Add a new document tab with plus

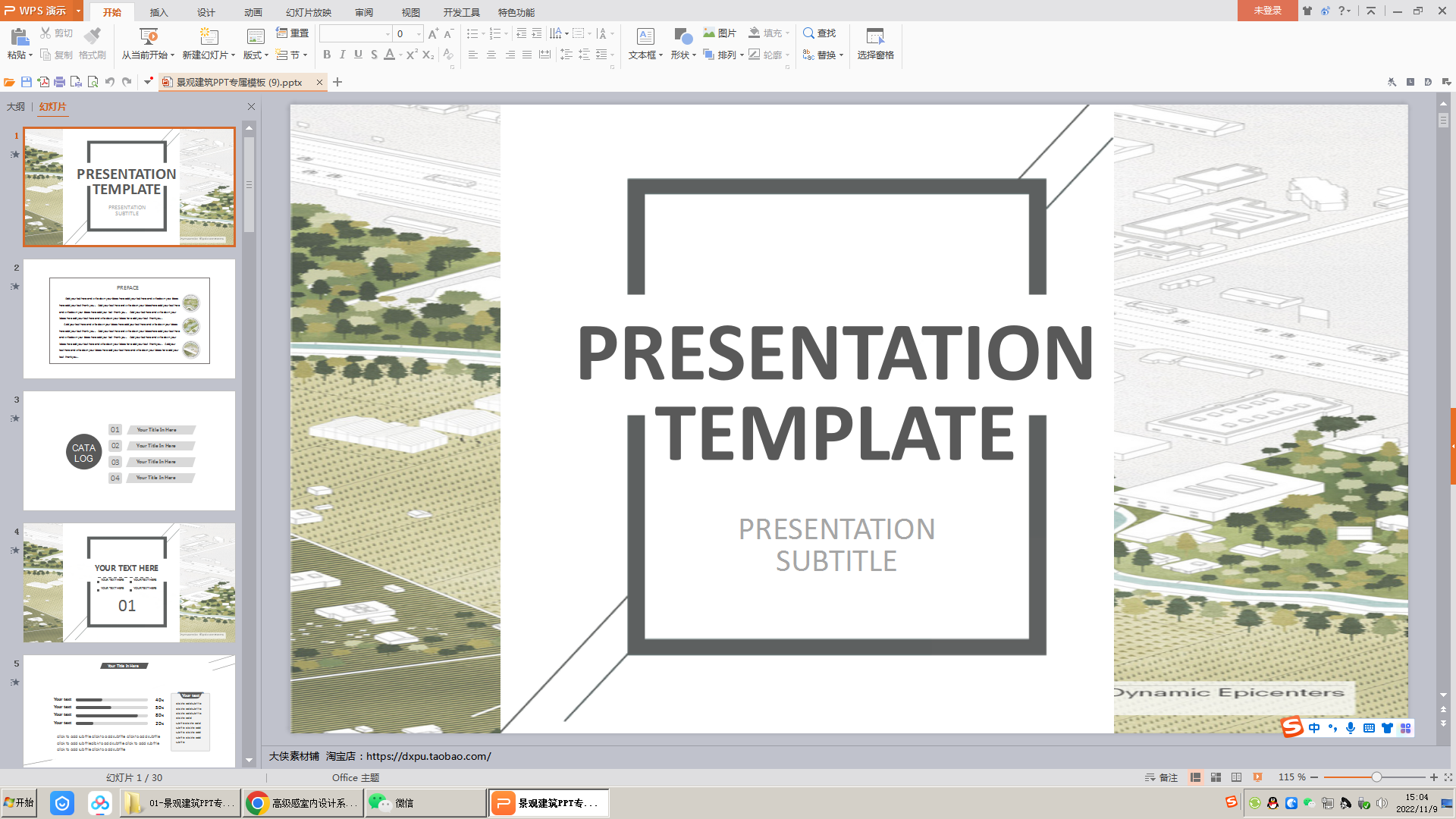pos(337,82)
